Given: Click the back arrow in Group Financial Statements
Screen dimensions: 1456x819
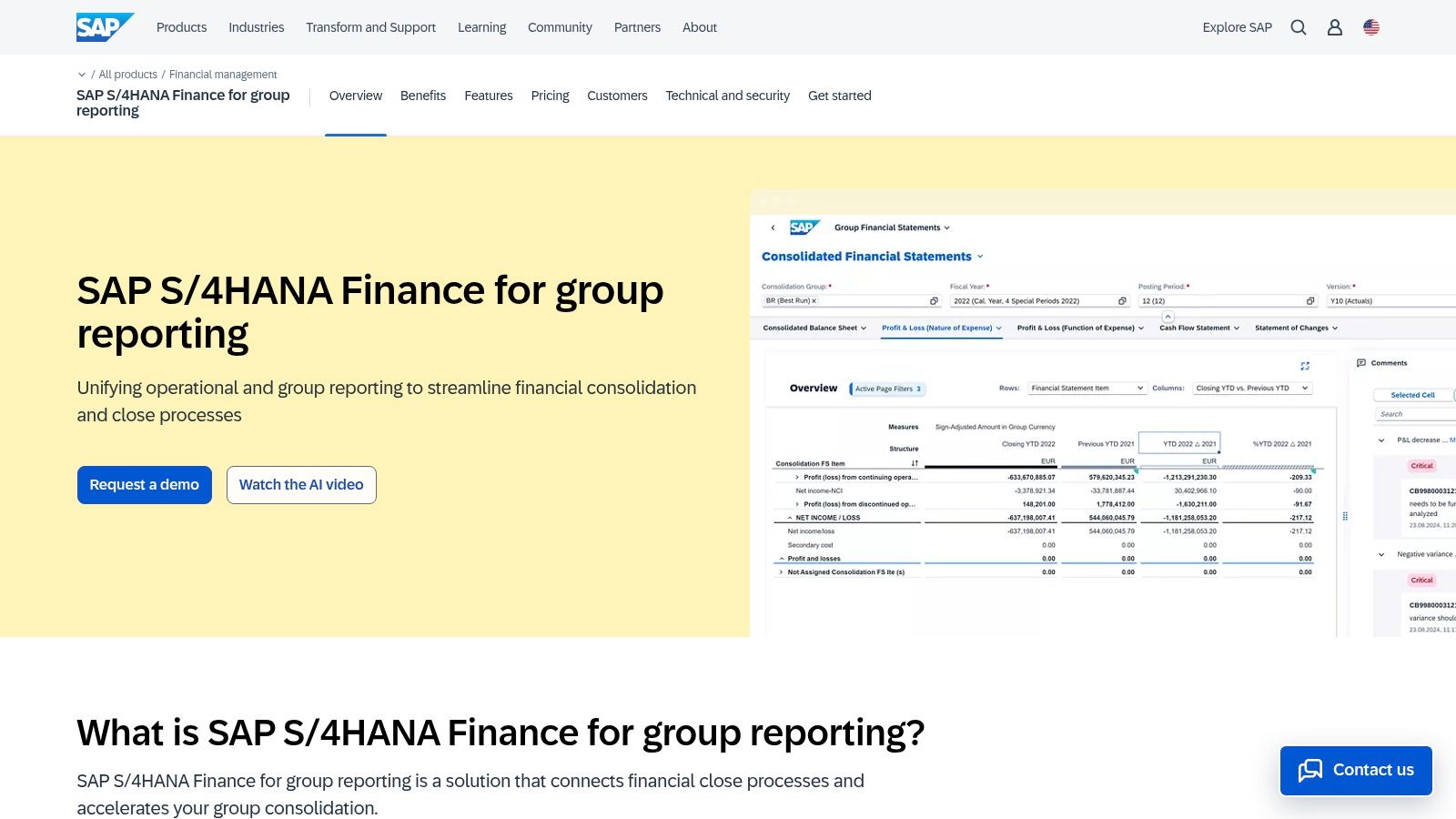Looking at the screenshot, I should [773, 227].
